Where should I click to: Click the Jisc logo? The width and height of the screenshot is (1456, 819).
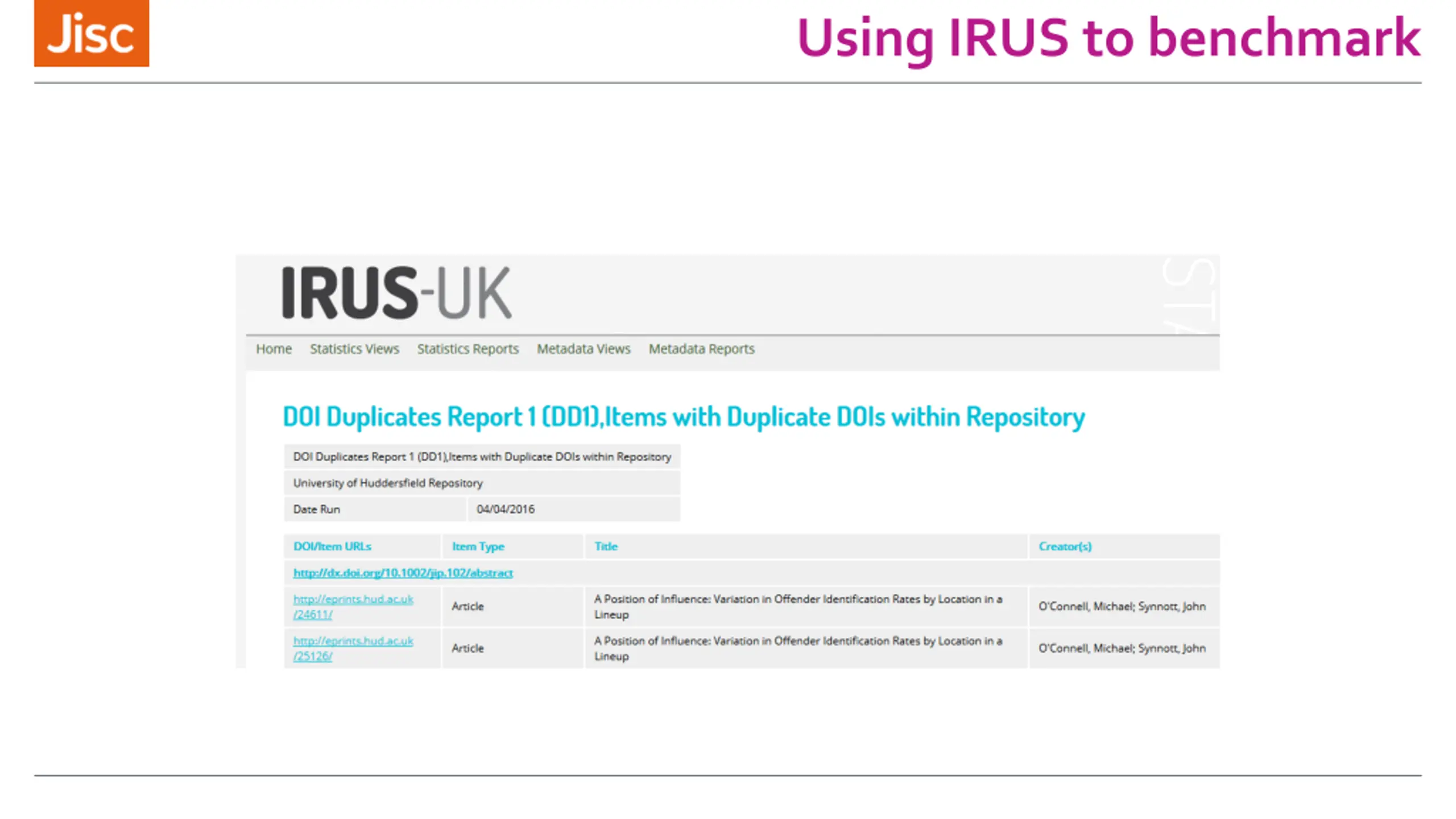coord(92,33)
